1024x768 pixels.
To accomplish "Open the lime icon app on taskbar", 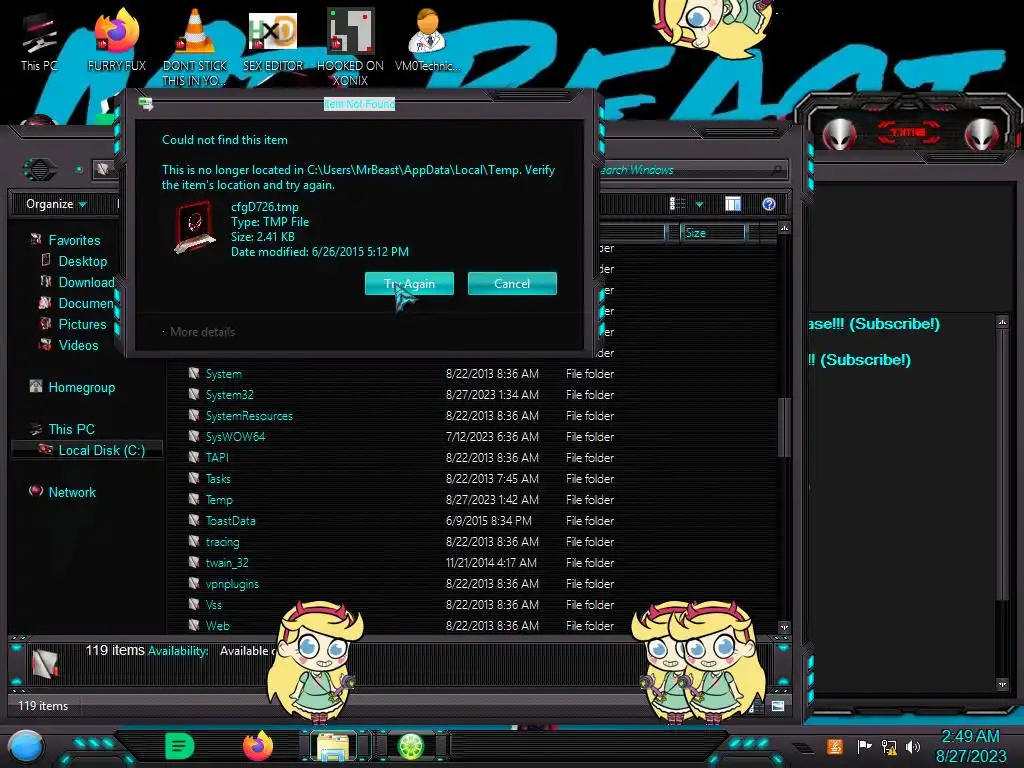I will pos(411,746).
